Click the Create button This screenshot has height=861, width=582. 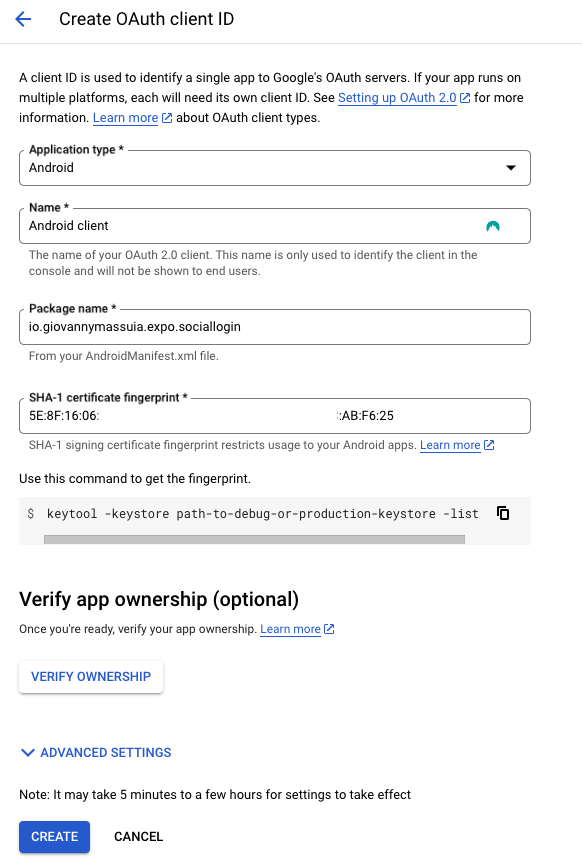[54, 836]
